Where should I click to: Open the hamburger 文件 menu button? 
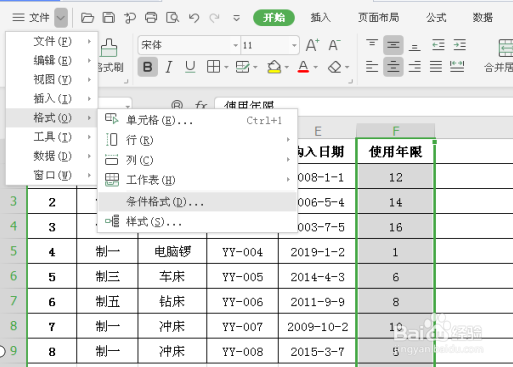31,17
